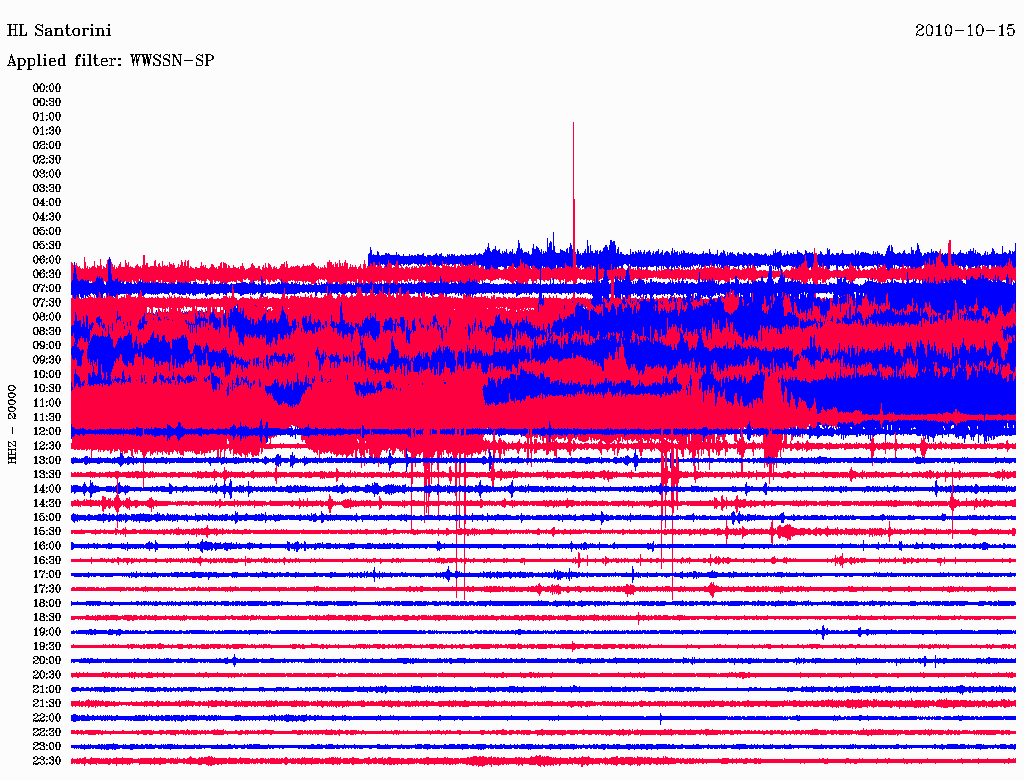
Task: Click the '22:30' time label
Action: tap(47, 732)
